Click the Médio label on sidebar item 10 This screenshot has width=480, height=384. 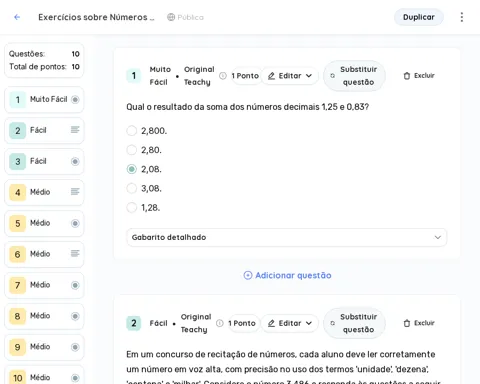click(x=40, y=377)
